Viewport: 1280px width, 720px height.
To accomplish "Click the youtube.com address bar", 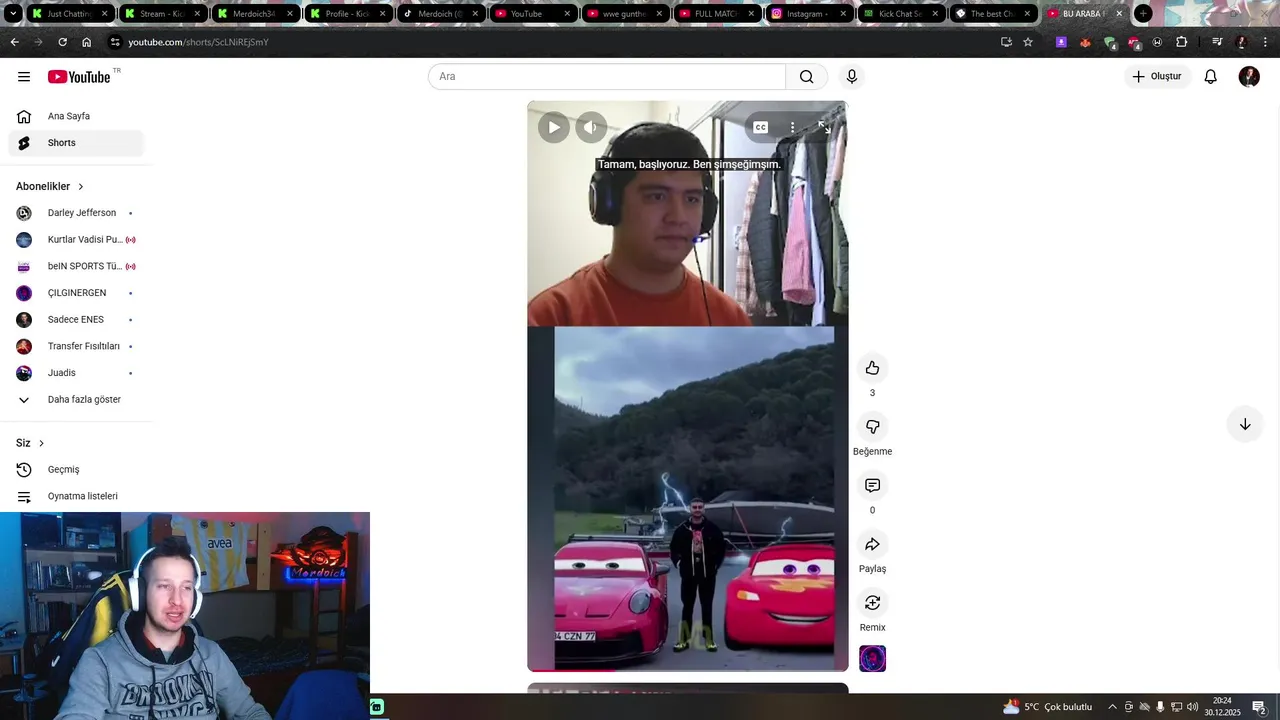I will coord(550,42).
